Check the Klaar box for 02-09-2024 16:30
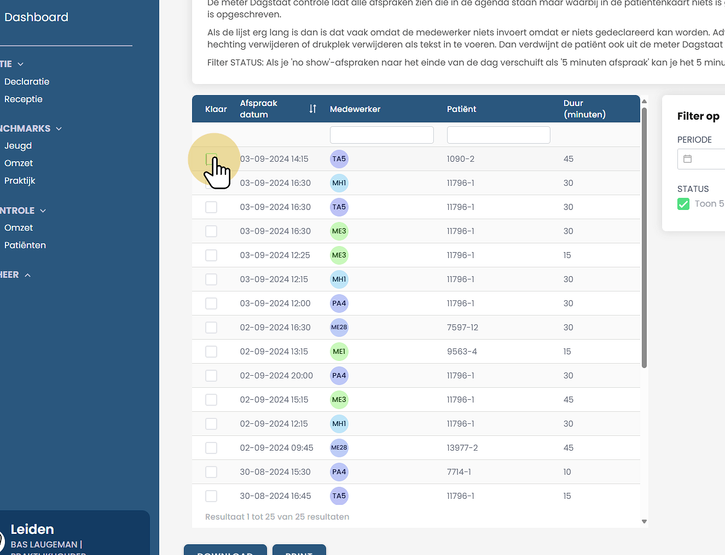725x555 pixels. pyautogui.click(x=211, y=327)
